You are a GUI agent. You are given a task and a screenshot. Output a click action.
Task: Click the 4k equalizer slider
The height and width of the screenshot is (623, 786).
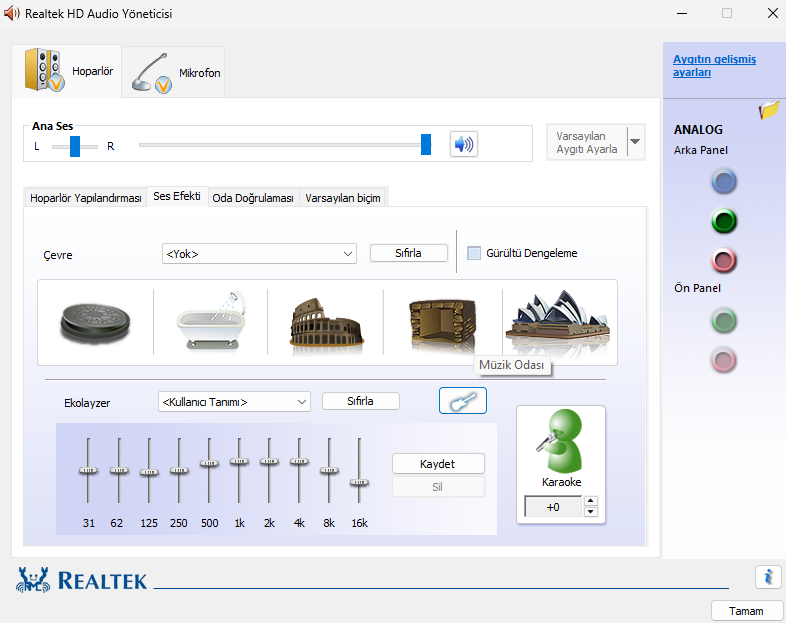pos(299,461)
